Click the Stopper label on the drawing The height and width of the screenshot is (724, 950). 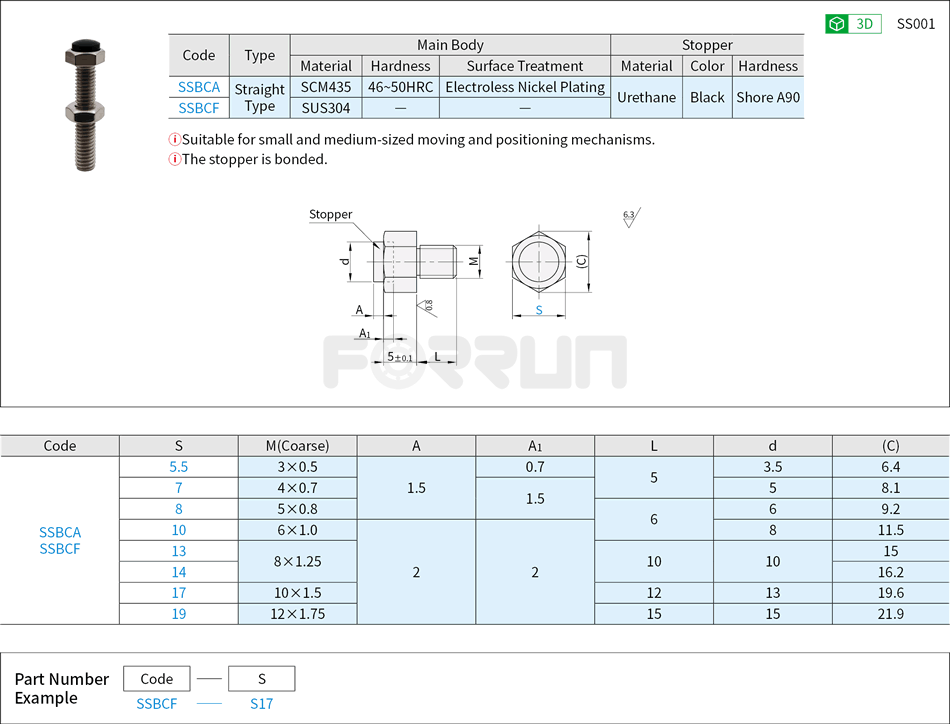330,214
